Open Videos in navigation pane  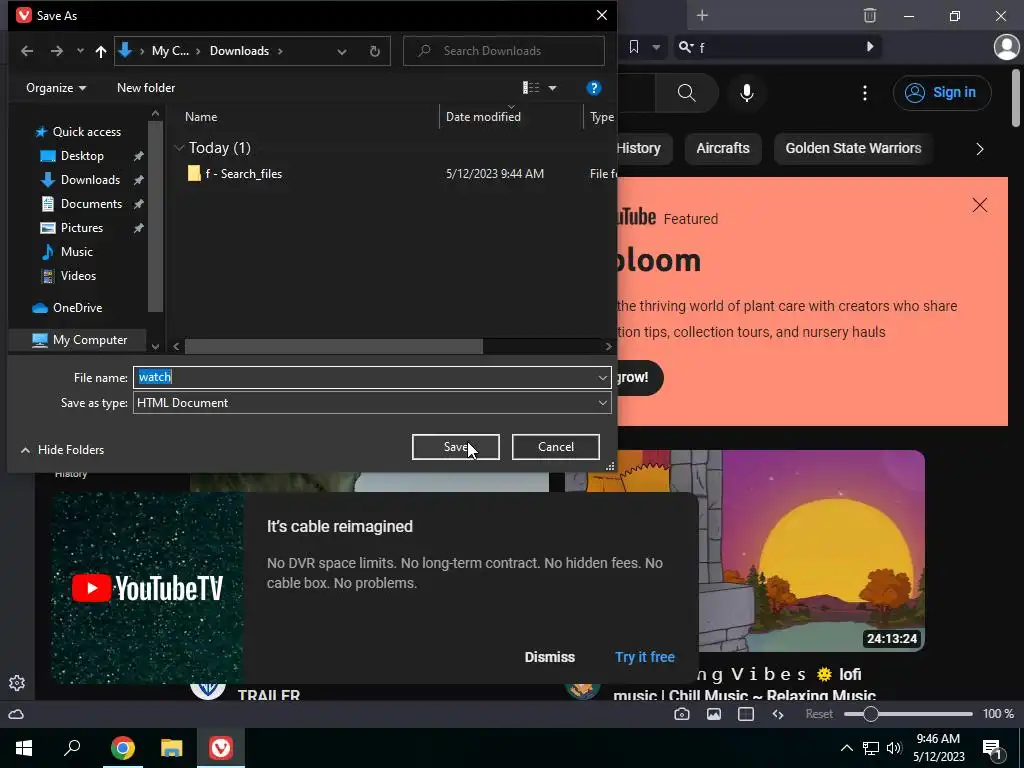78,276
